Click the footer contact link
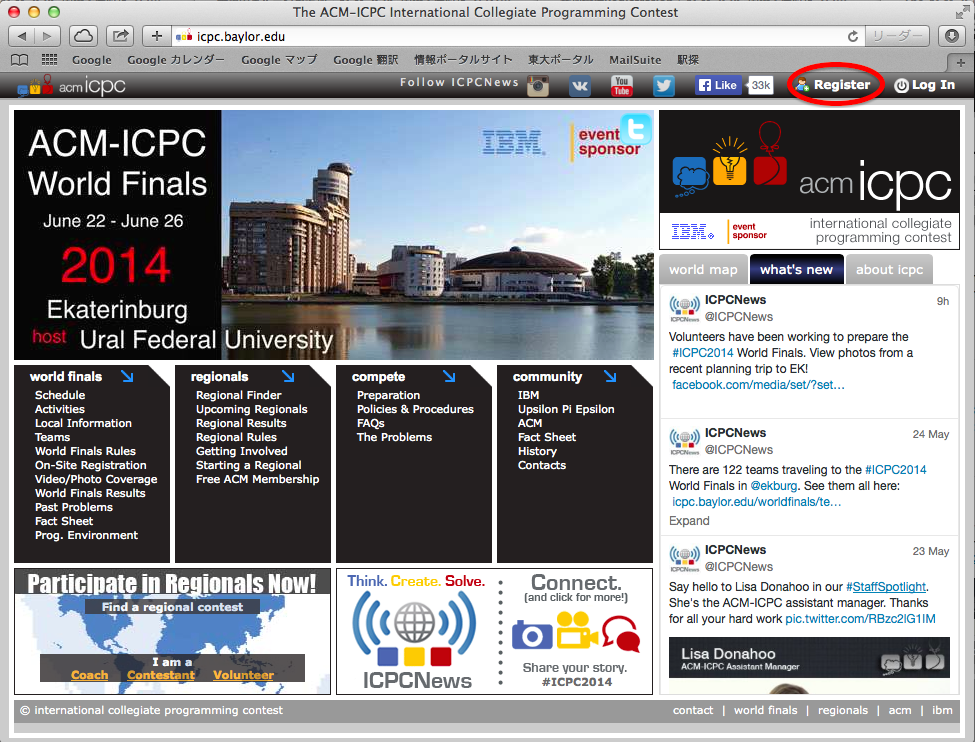This screenshot has width=975, height=742. tap(693, 710)
